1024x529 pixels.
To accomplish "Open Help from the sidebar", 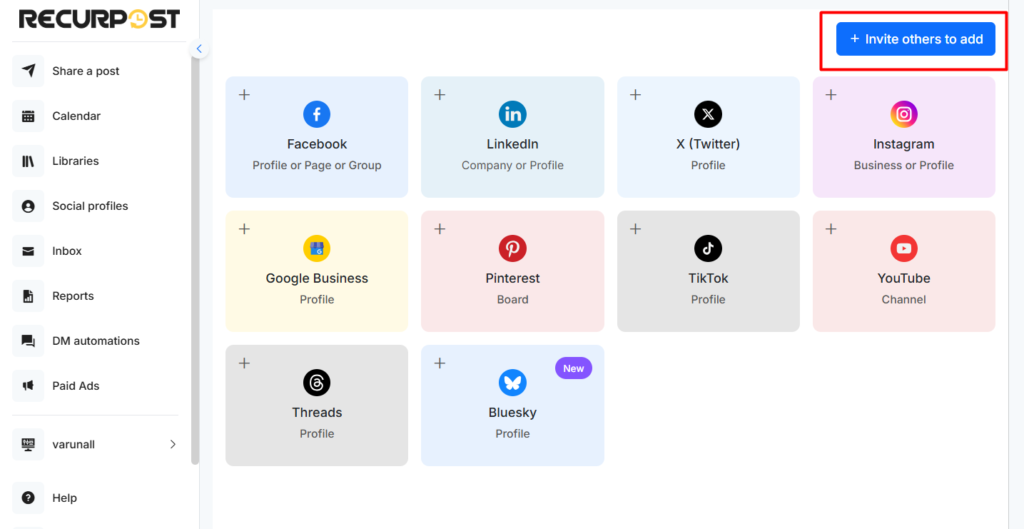I will click(64, 498).
